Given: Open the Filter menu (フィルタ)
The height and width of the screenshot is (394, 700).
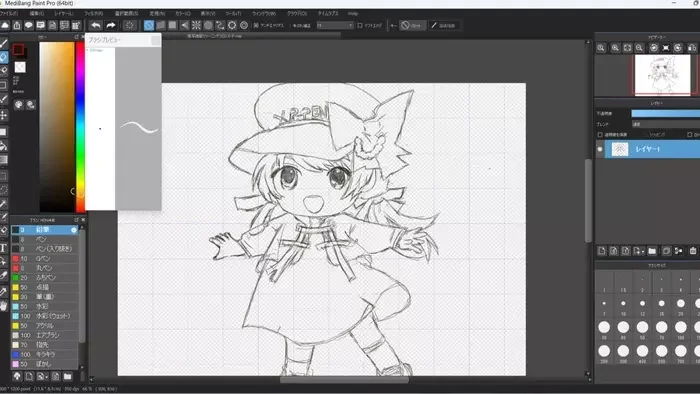Looking at the screenshot, I should click(94, 14).
